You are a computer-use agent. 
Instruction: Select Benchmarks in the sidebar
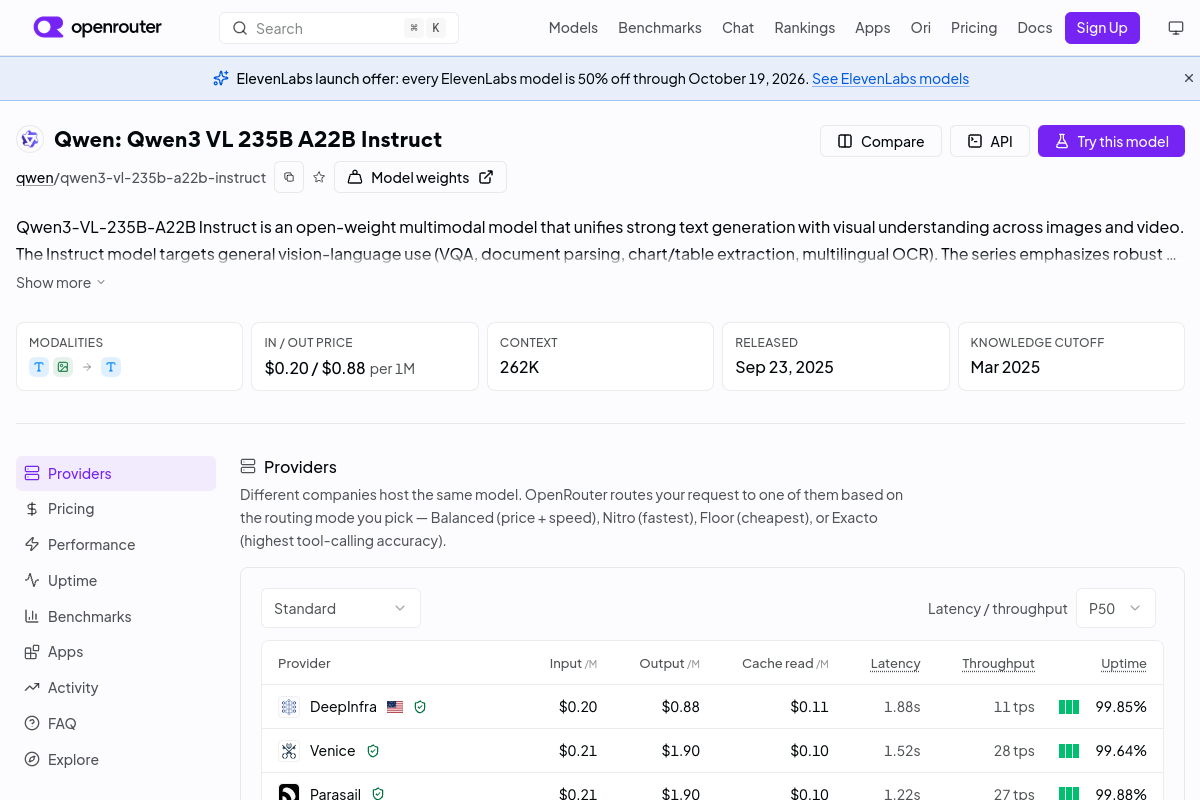(x=116, y=617)
